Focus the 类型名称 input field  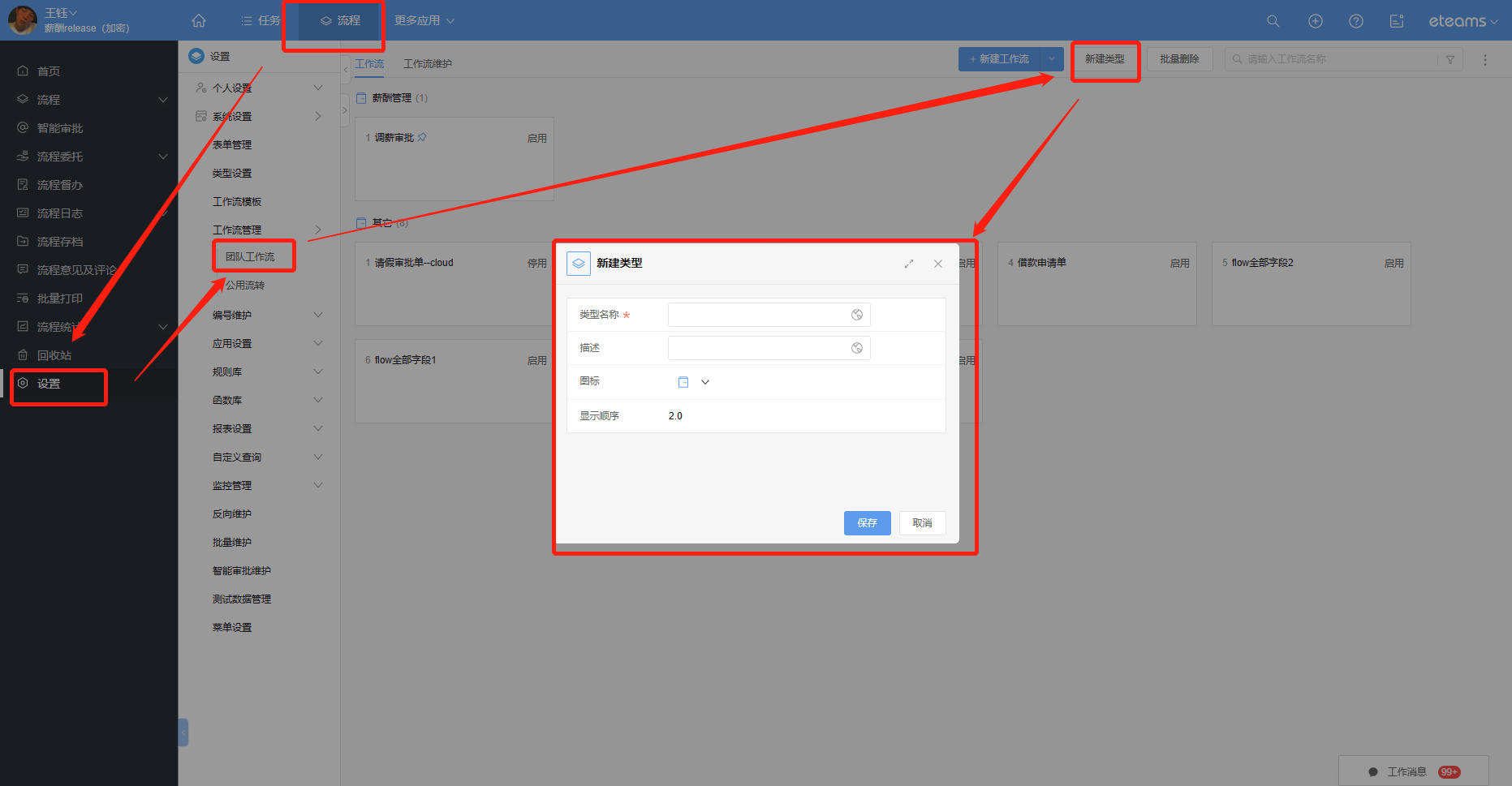769,315
